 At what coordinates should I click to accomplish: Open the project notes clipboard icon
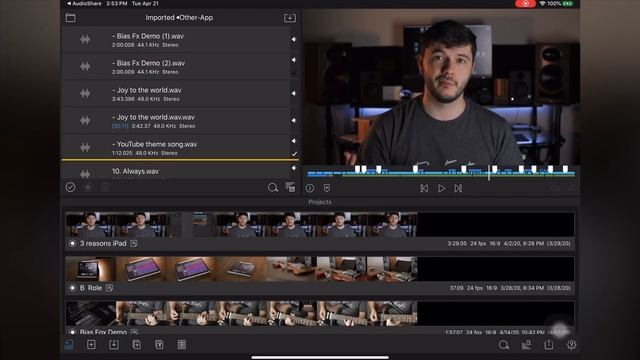182,344
